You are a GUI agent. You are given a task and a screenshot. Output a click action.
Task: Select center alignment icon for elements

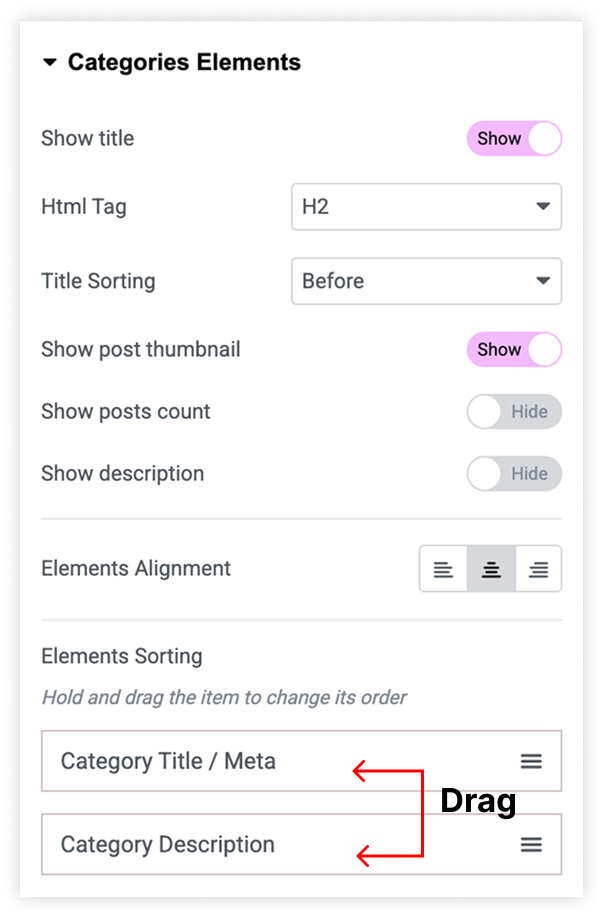point(491,570)
